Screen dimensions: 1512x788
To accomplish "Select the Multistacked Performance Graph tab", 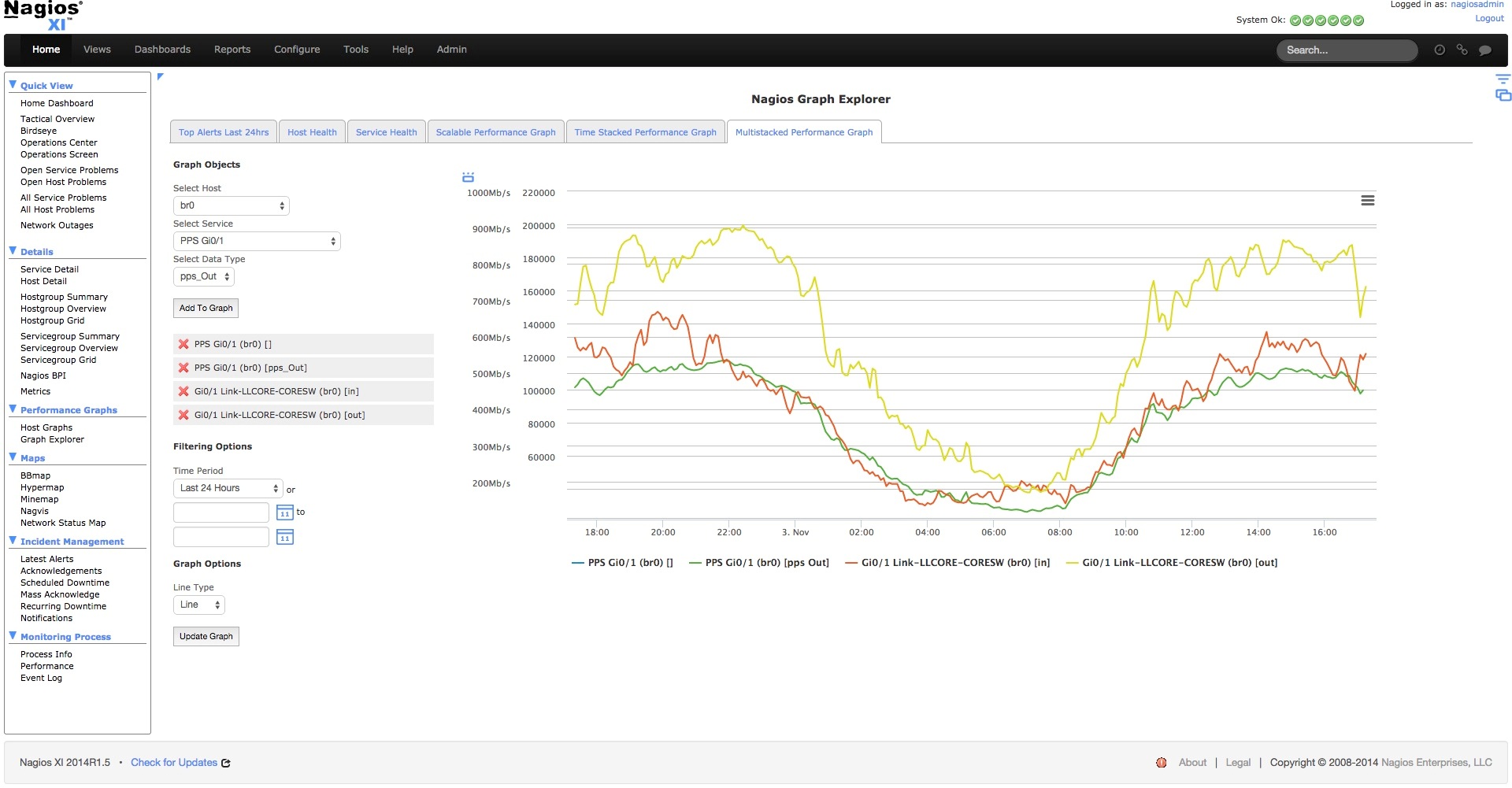I will 804,132.
